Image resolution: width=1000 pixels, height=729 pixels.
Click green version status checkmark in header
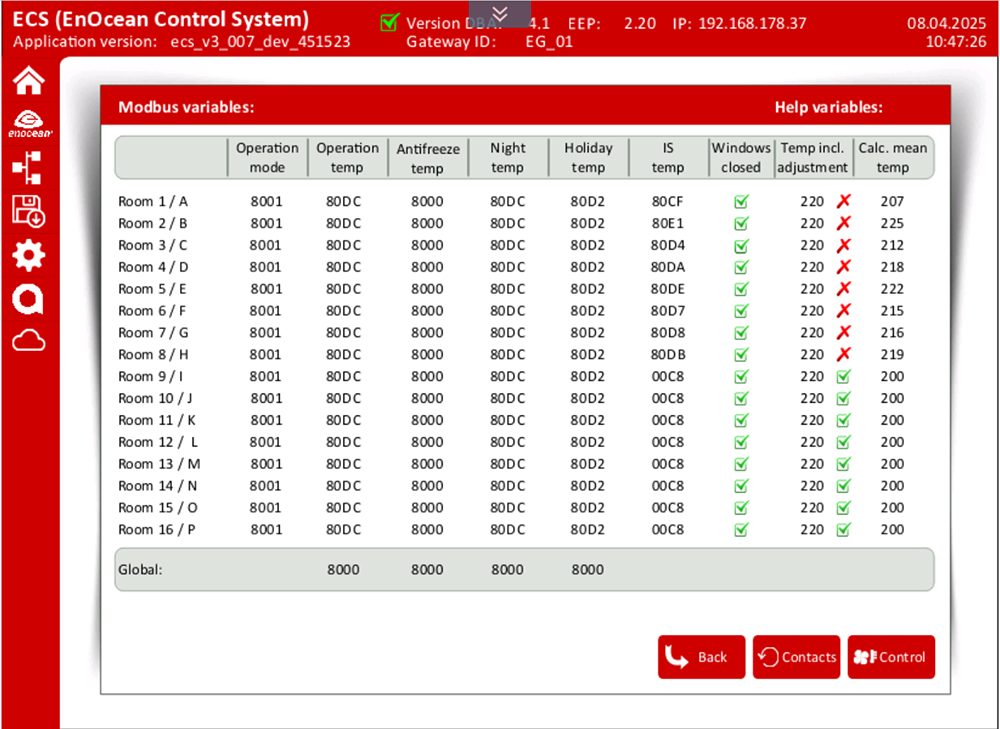tap(390, 22)
